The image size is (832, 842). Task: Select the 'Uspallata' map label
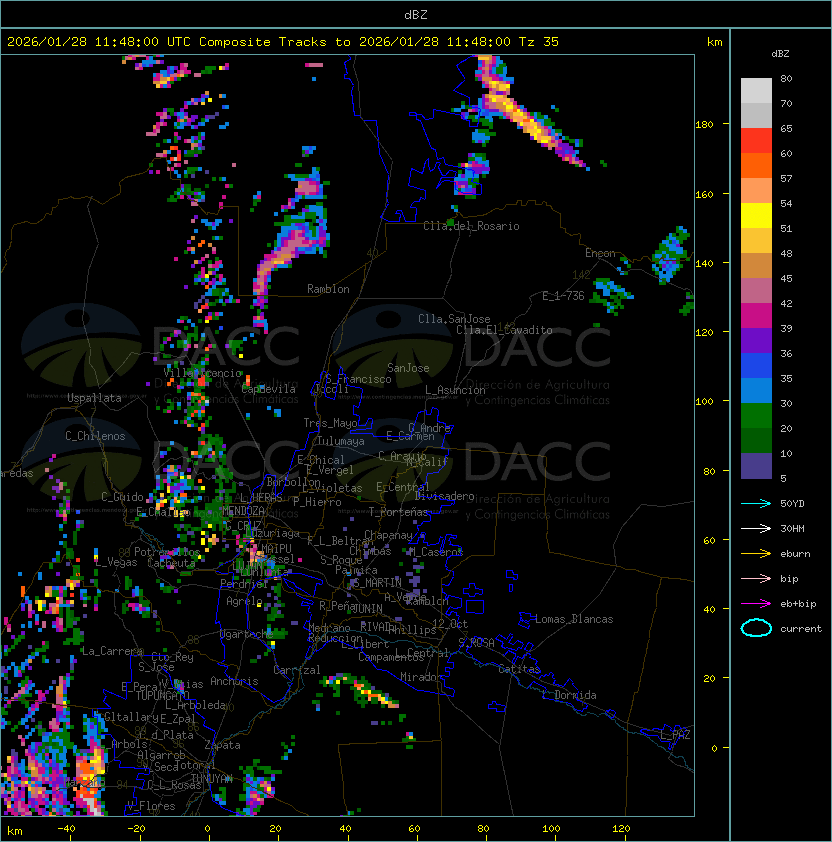(x=94, y=398)
